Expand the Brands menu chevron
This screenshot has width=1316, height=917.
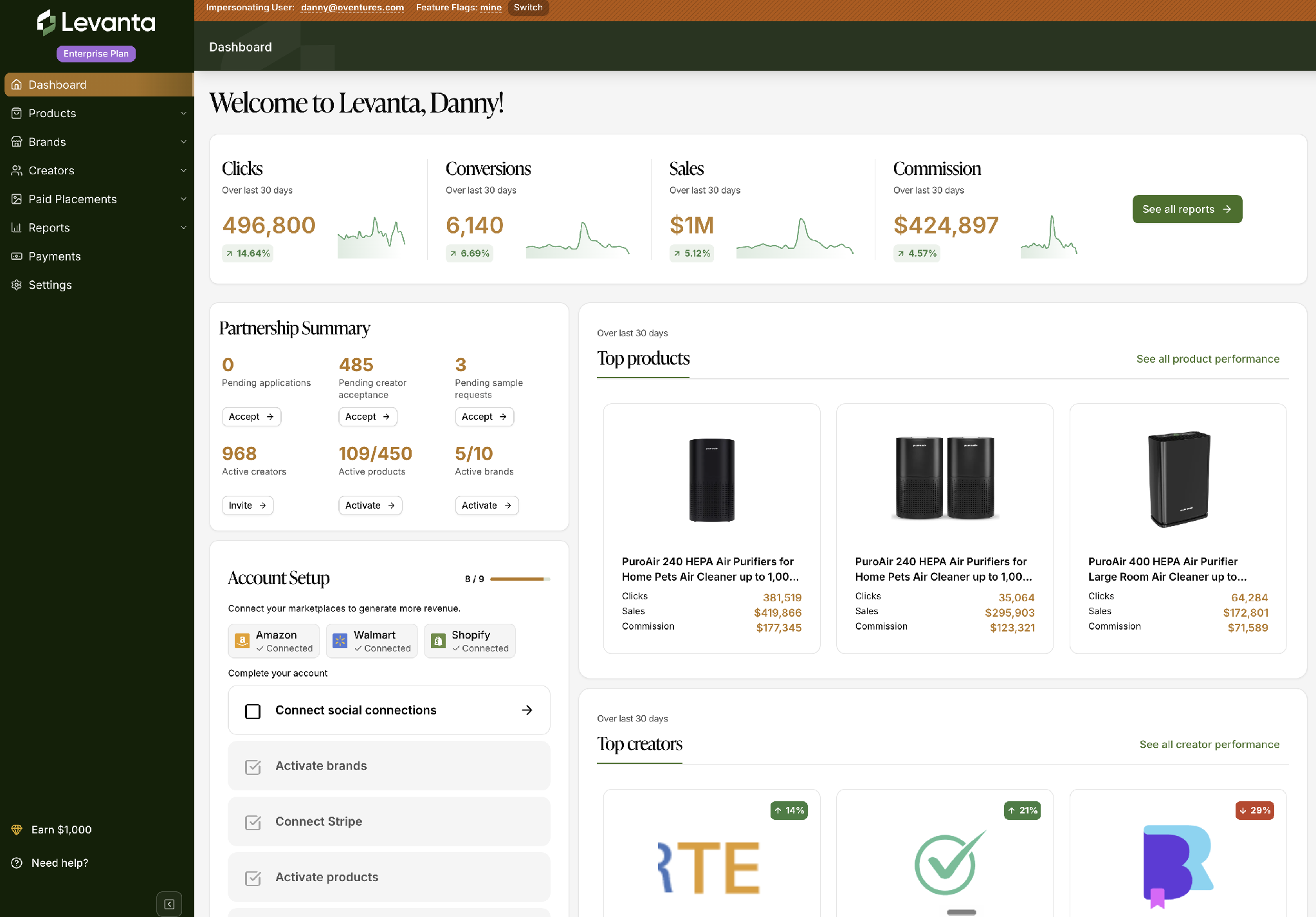183,142
